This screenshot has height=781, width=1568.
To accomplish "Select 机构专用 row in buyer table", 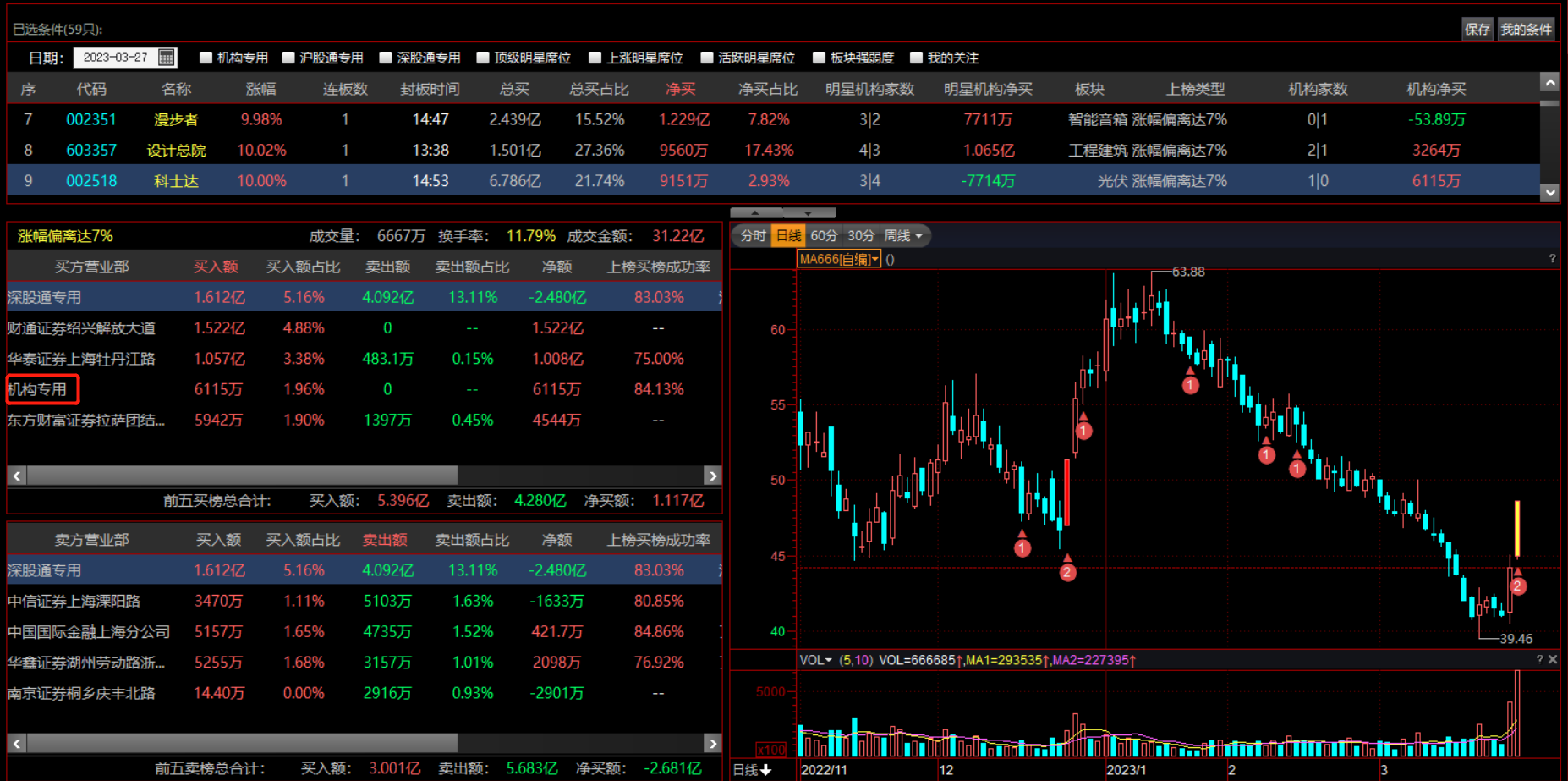I will (x=364, y=389).
